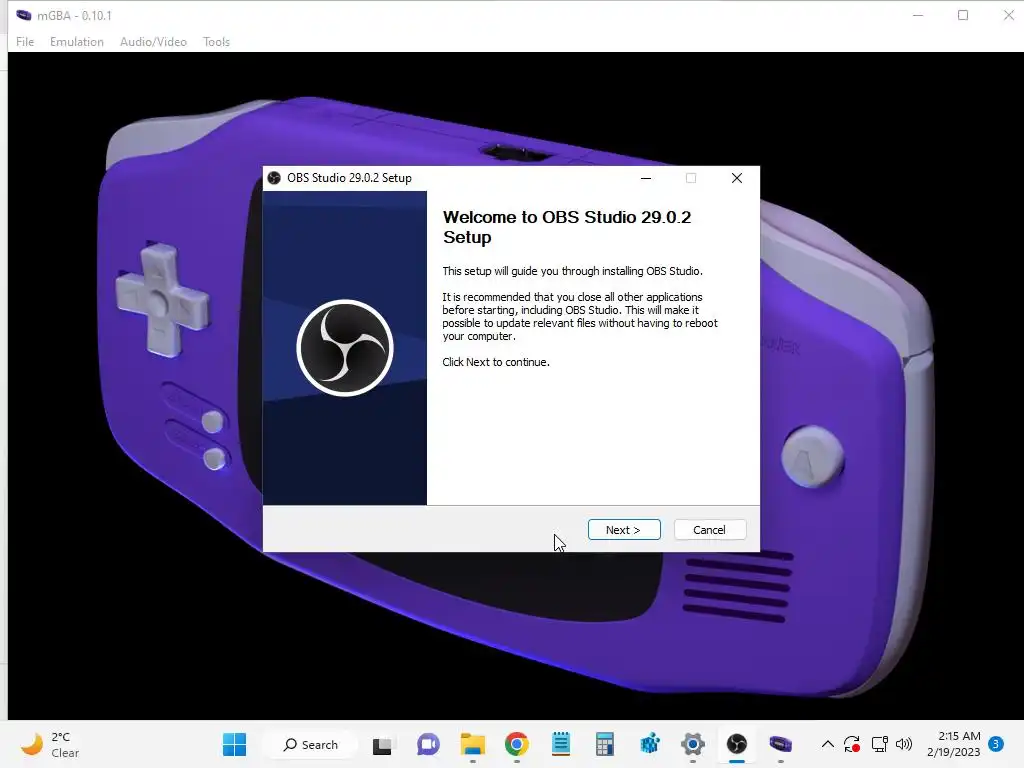1024x768 pixels.
Task: Open the volume tray icon
Action: (x=904, y=744)
